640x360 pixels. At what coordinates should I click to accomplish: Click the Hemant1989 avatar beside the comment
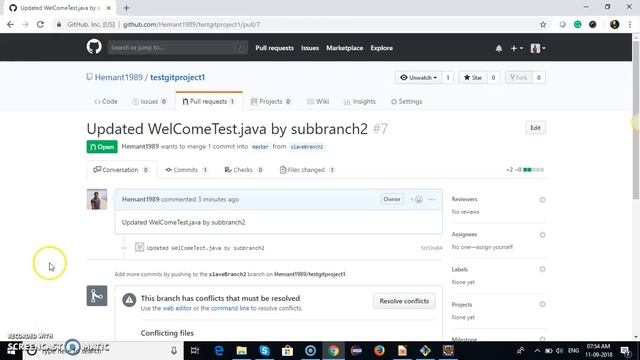[x=97, y=199]
